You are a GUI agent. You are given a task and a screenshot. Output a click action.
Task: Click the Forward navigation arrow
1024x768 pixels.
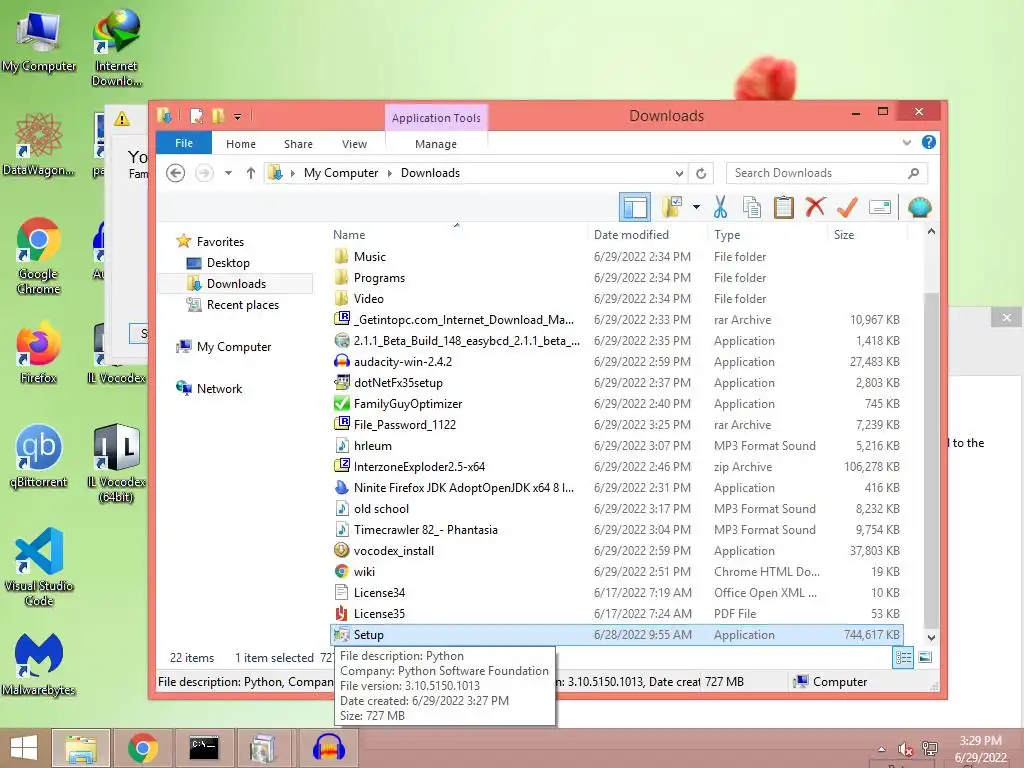(x=204, y=173)
